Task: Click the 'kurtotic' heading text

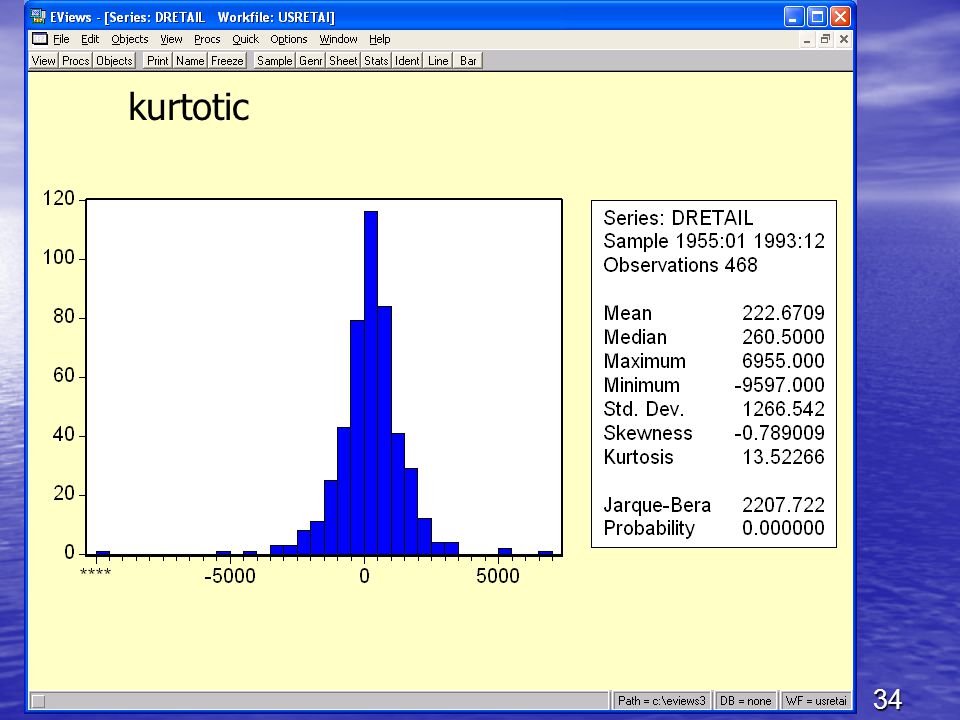Action: click(189, 107)
